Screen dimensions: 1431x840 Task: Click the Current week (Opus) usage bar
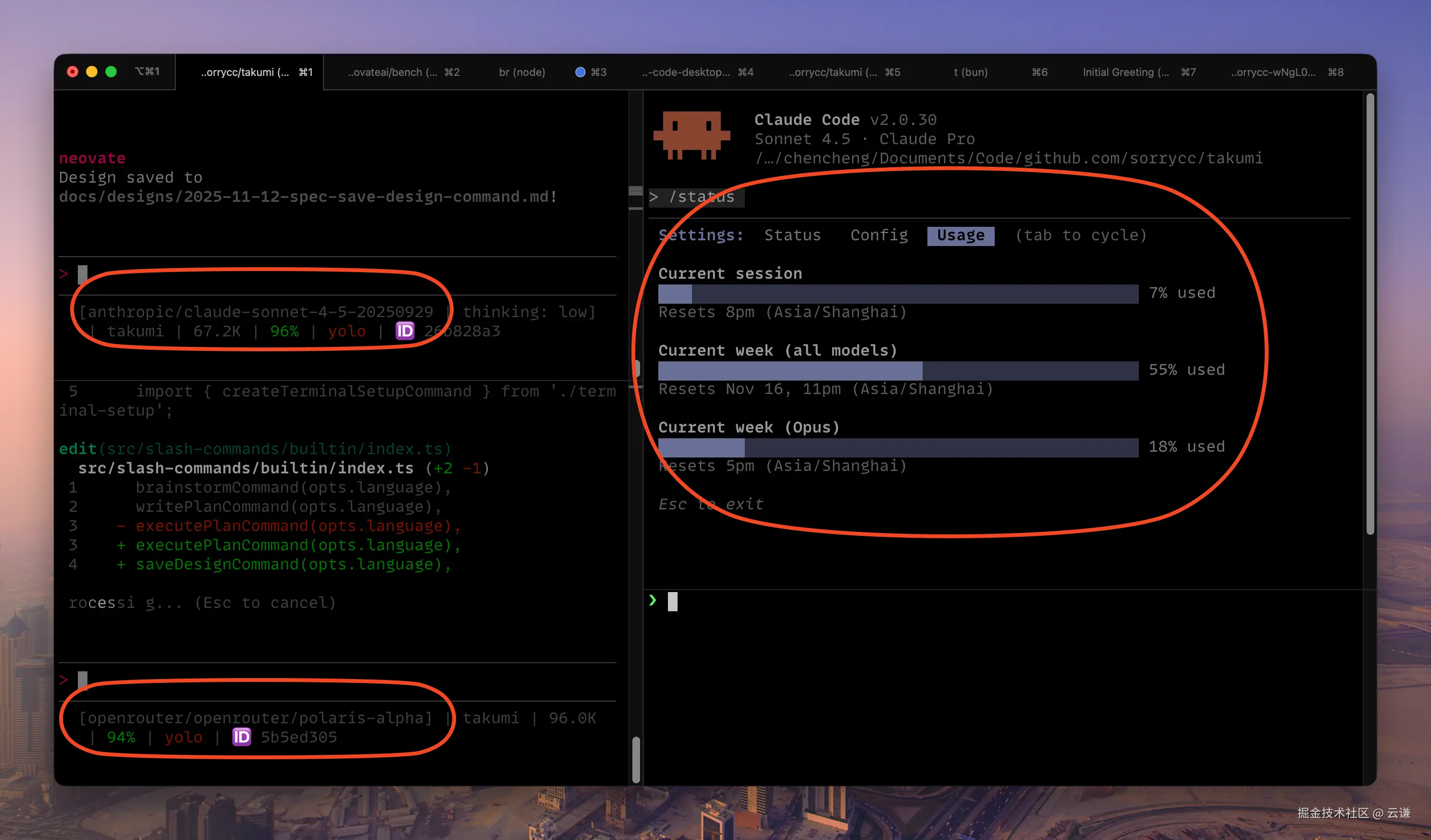(x=898, y=447)
